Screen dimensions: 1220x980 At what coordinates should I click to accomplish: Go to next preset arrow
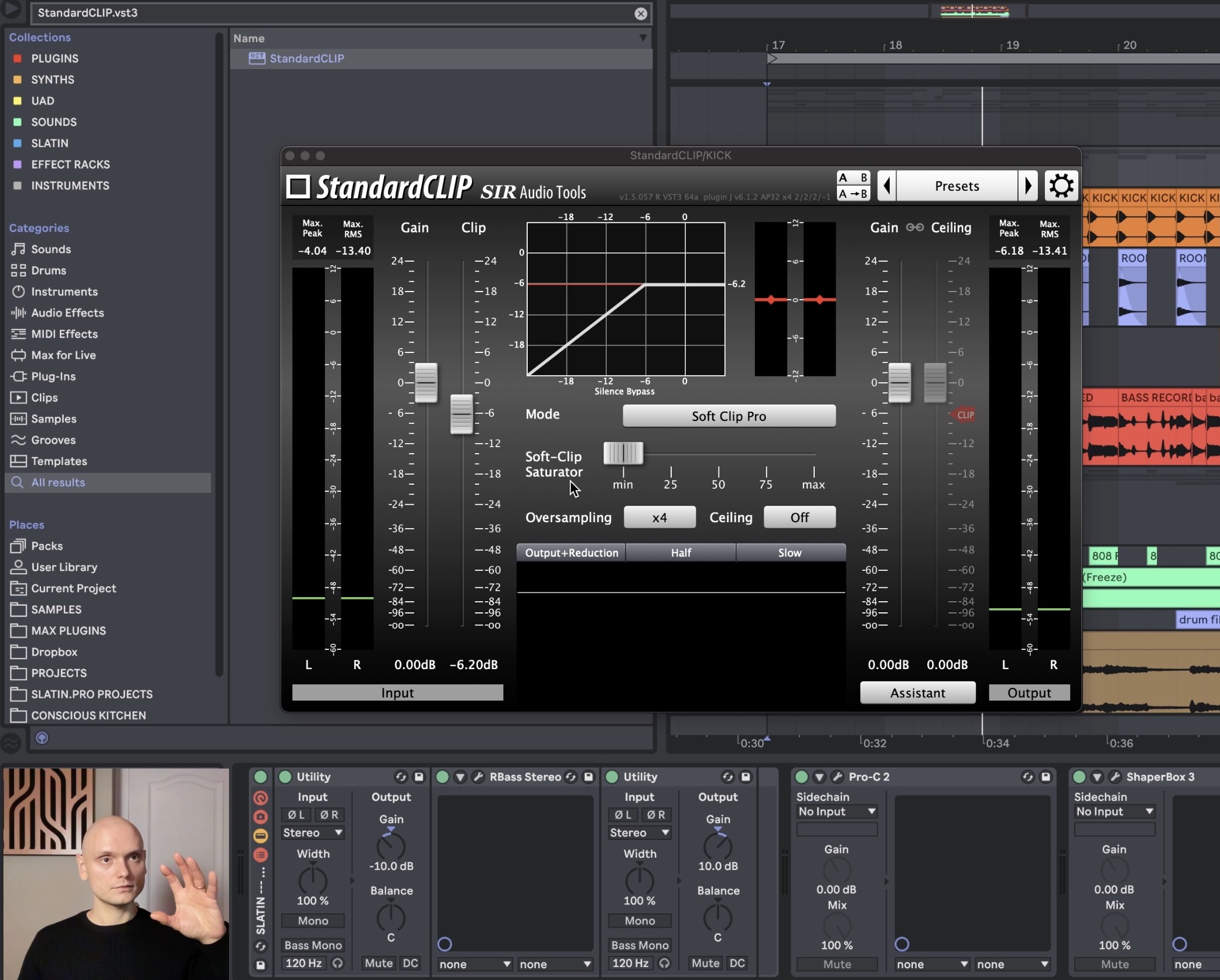click(1028, 186)
